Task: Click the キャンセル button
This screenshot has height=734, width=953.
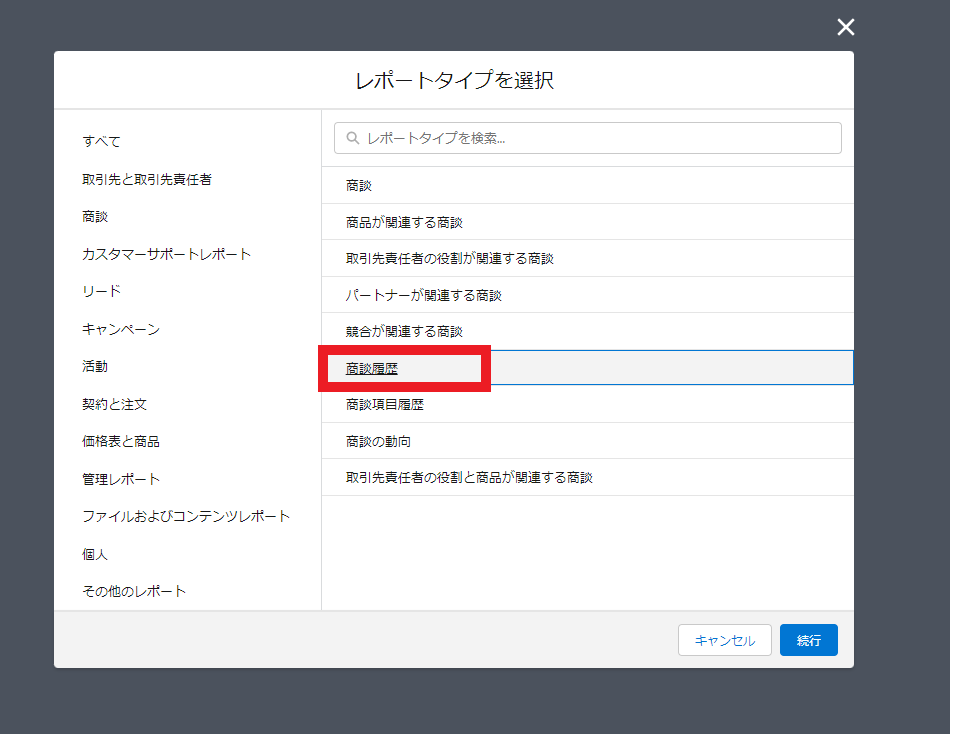Action: click(724, 640)
